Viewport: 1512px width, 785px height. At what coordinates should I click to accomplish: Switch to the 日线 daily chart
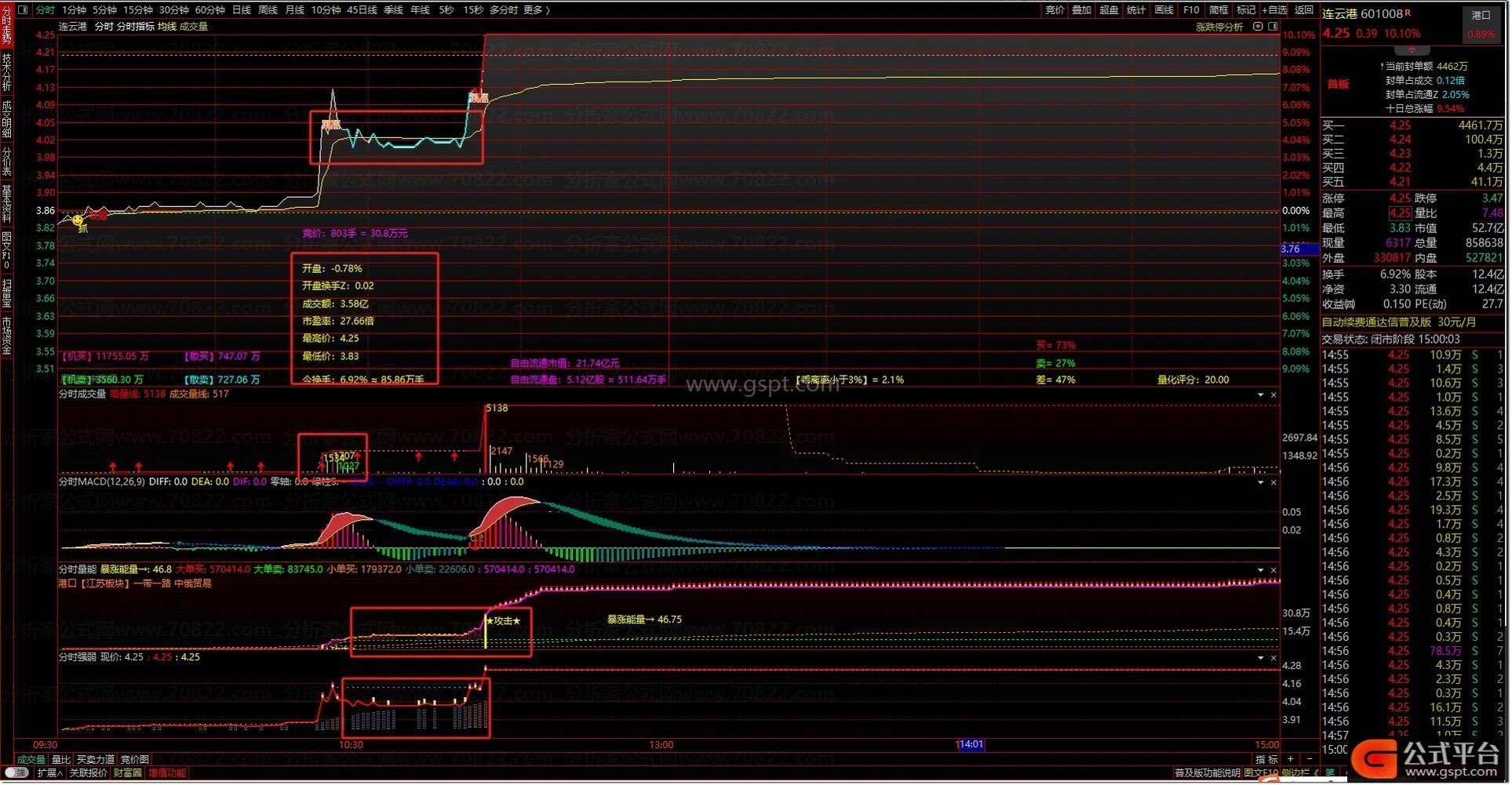point(242,9)
